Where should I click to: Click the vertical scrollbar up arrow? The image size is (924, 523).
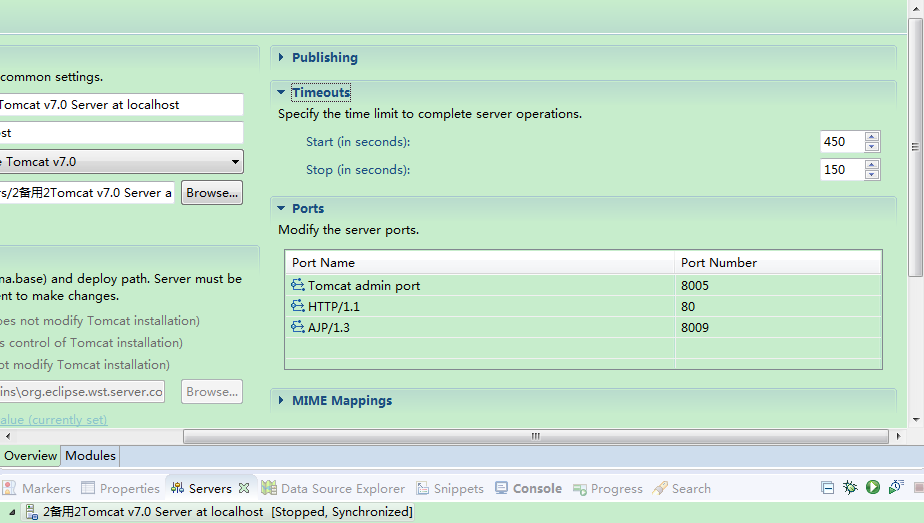click(916, 9)
